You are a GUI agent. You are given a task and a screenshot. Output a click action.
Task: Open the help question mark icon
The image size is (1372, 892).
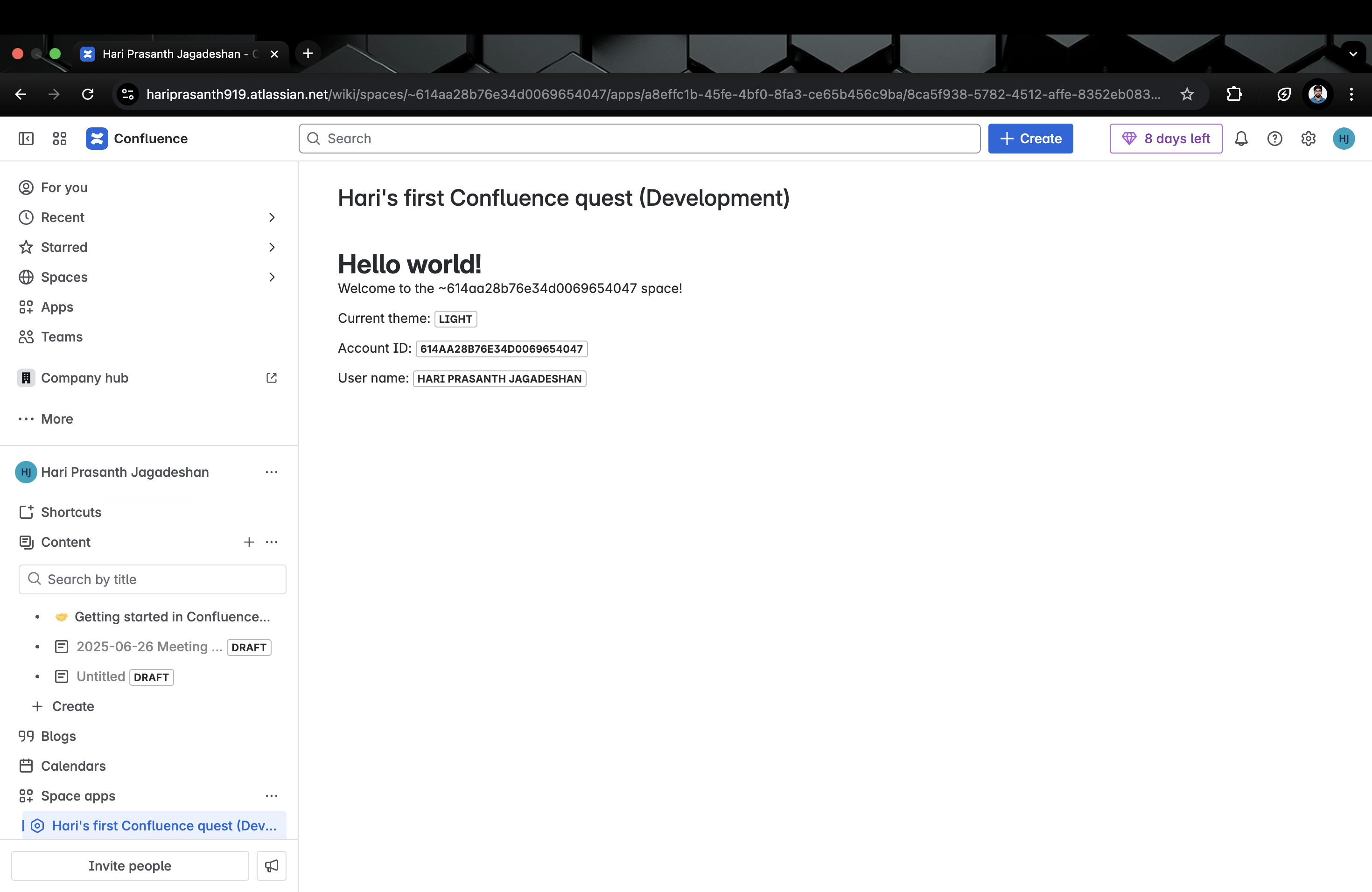(x=1274, y=138)
